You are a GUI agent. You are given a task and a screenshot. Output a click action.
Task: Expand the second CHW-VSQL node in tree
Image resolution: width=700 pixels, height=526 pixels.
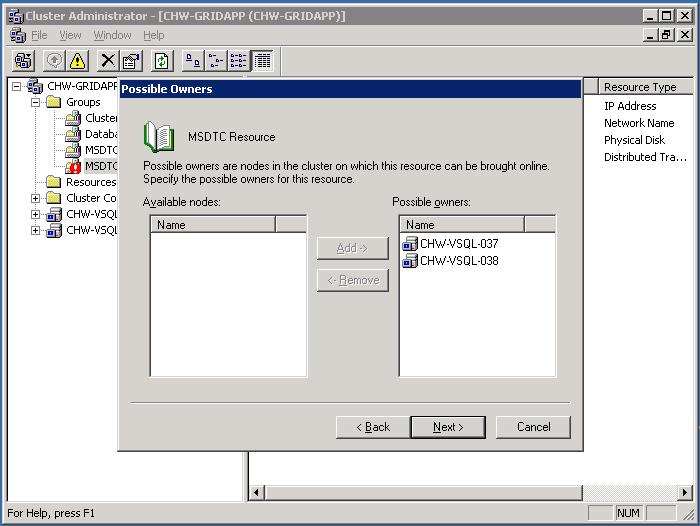pos(35,230)
